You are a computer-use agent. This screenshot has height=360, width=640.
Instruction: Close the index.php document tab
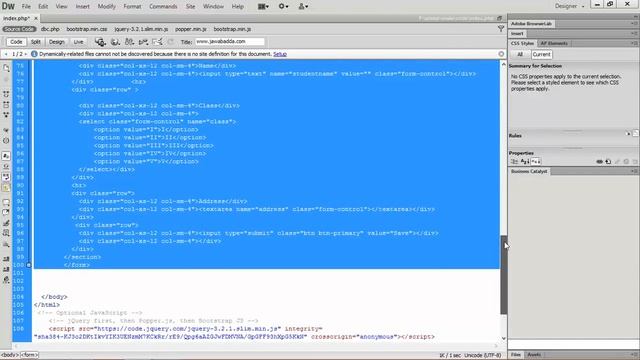pyautogui.click(x=36, y=18)
